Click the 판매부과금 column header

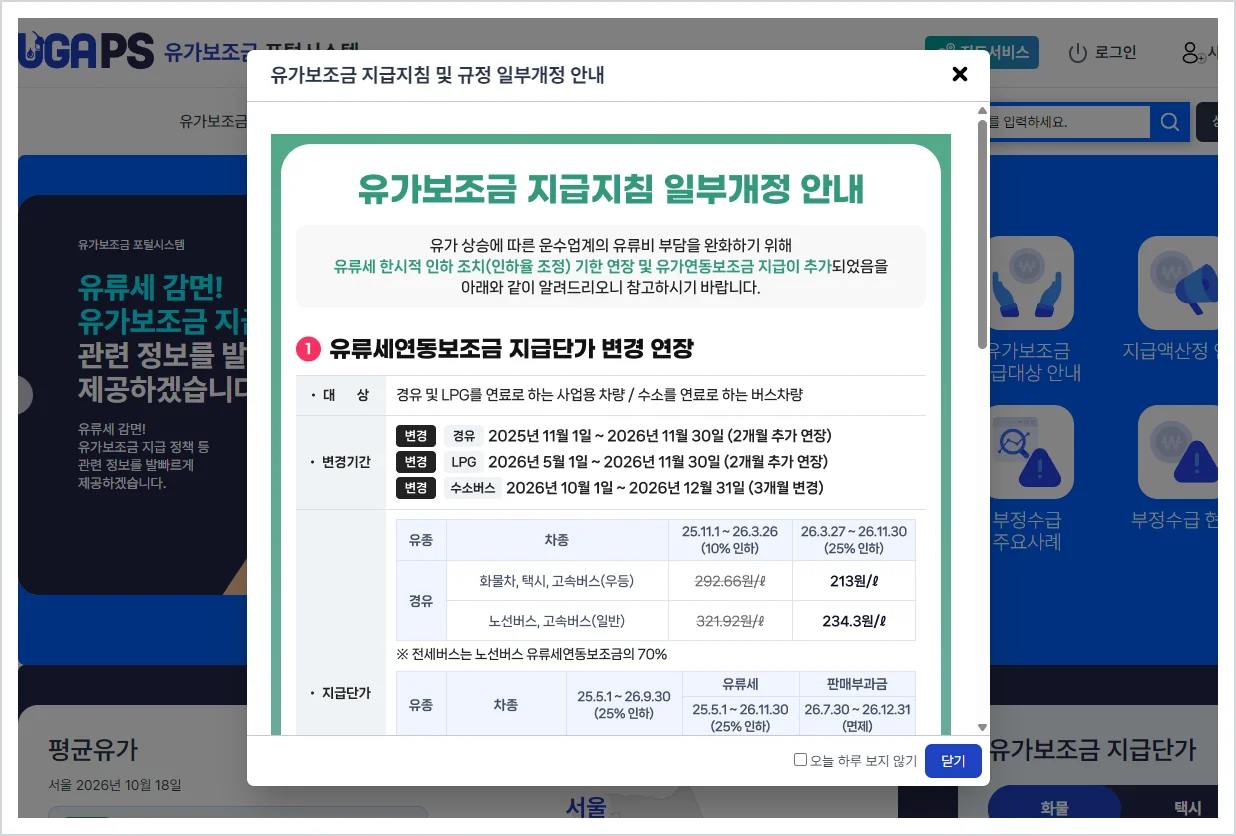[x=857, y=684]
